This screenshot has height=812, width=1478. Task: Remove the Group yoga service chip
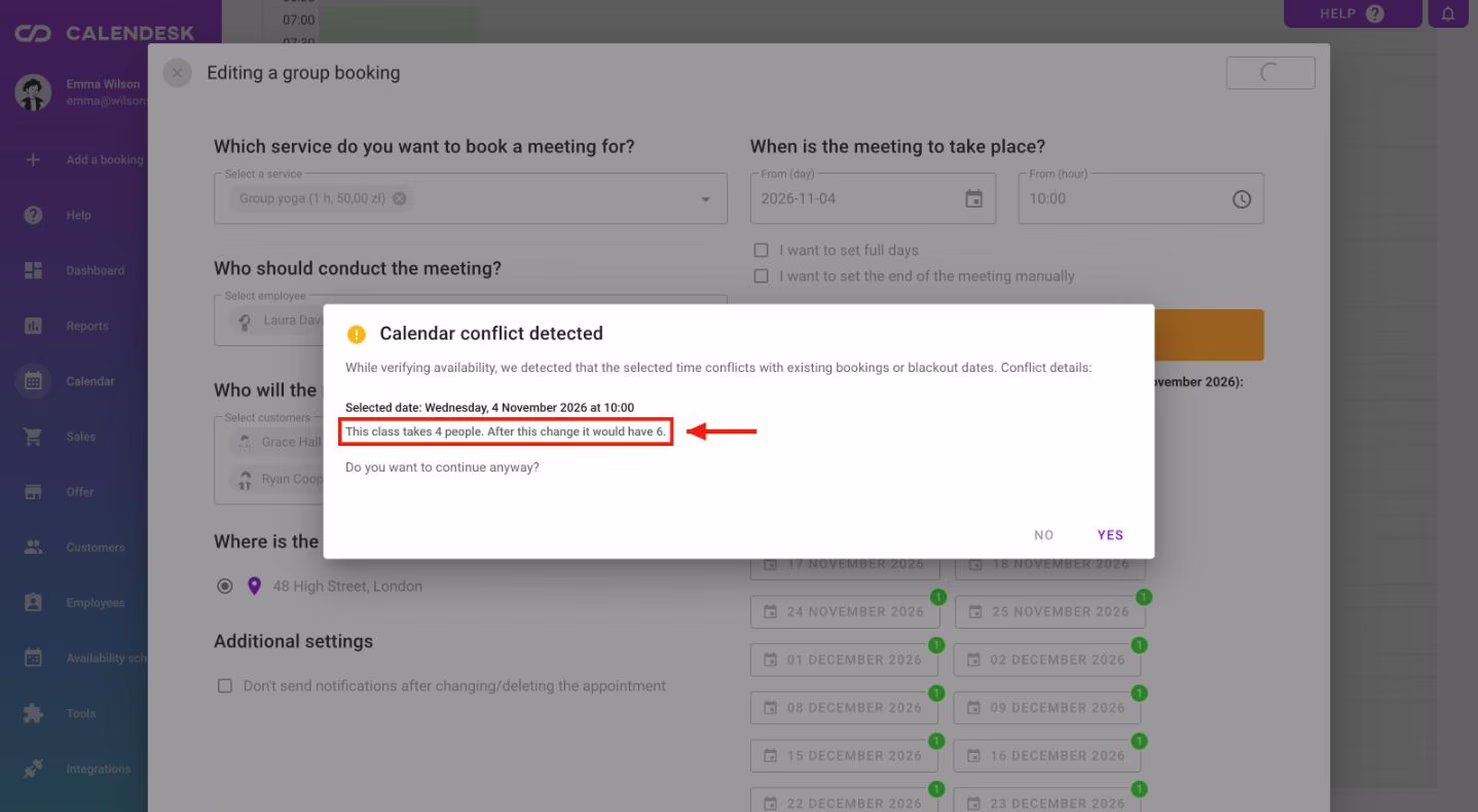399,198
